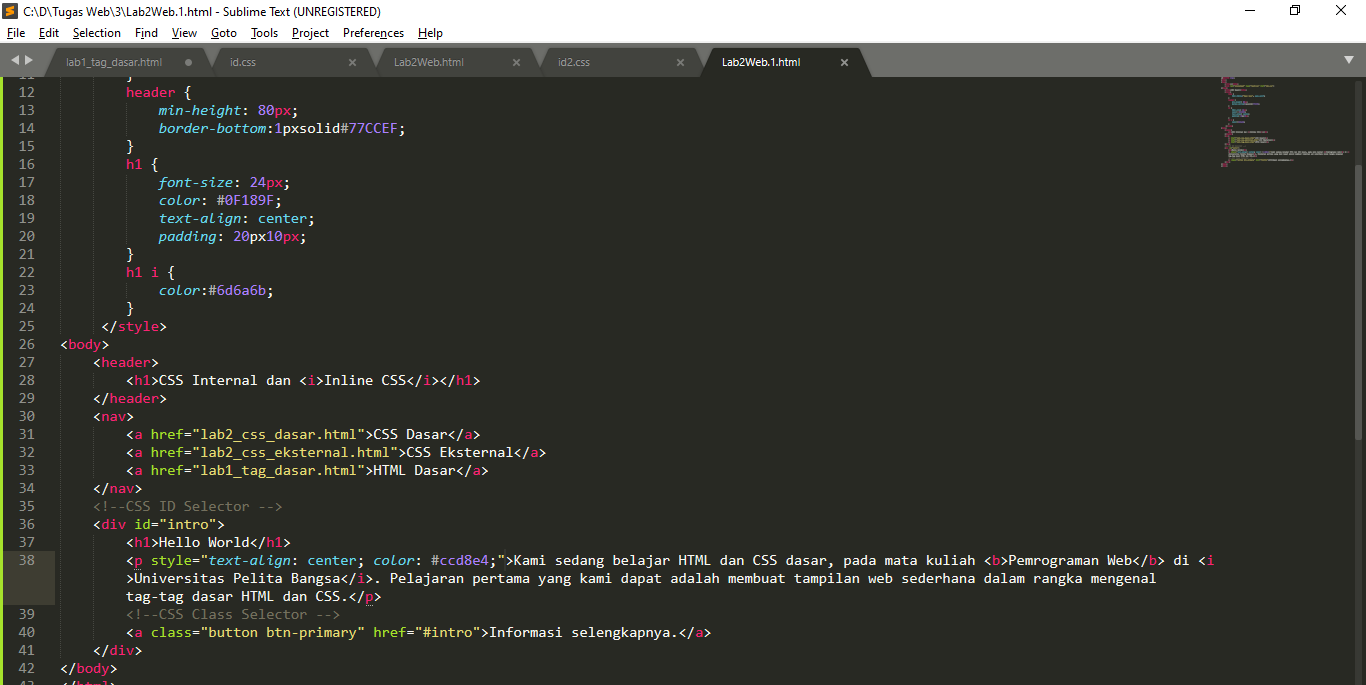This screenshot has height=685, width=1366.
Task: Click line number 38 in gutter
Action: (x=26, y=560)
